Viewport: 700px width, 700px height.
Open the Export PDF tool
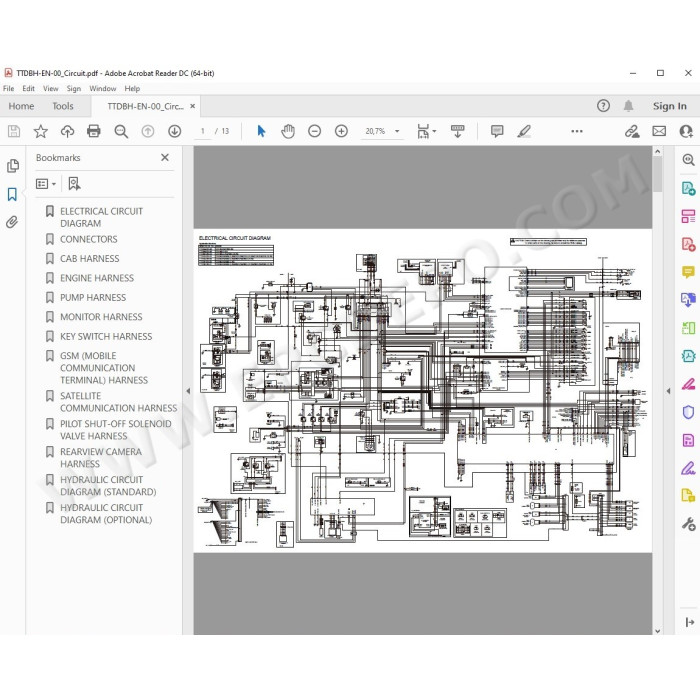(688, 188)
